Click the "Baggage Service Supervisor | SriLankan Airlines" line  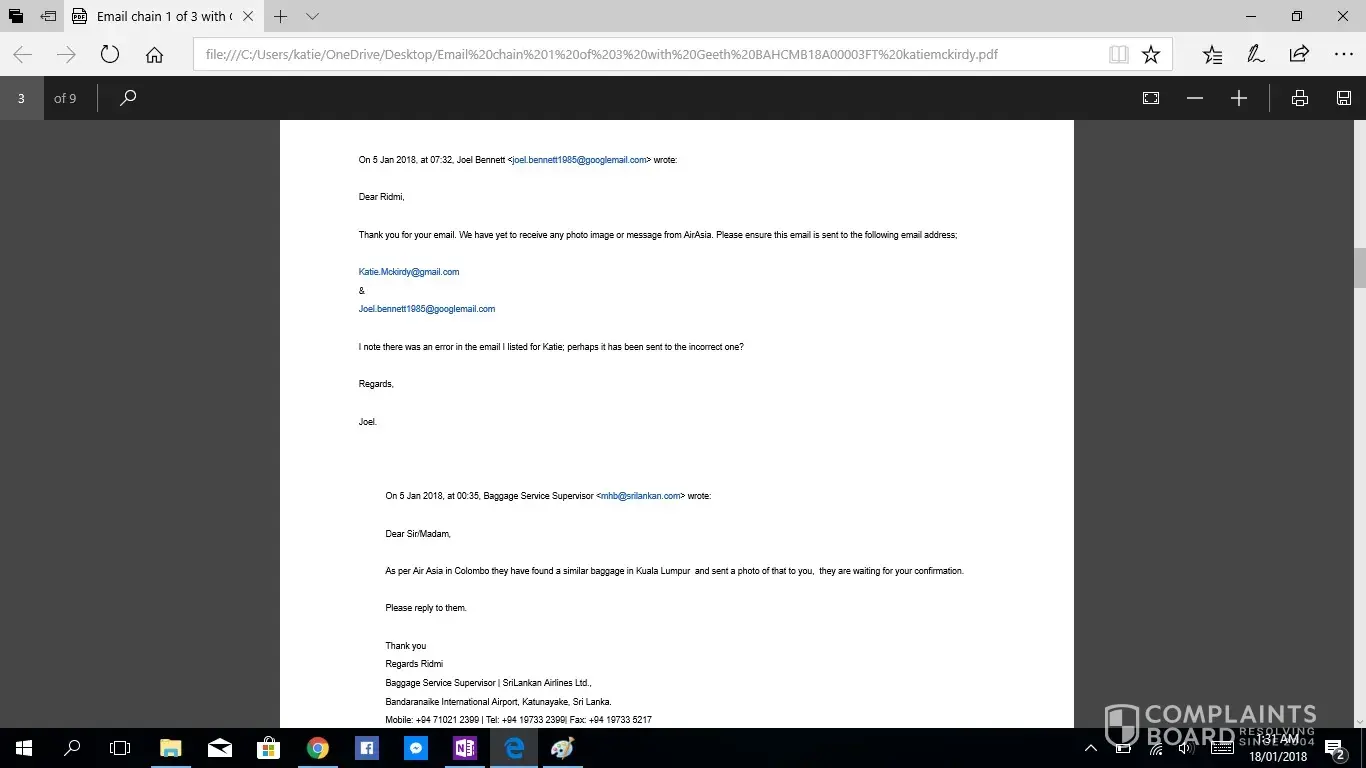pos(489,683)
